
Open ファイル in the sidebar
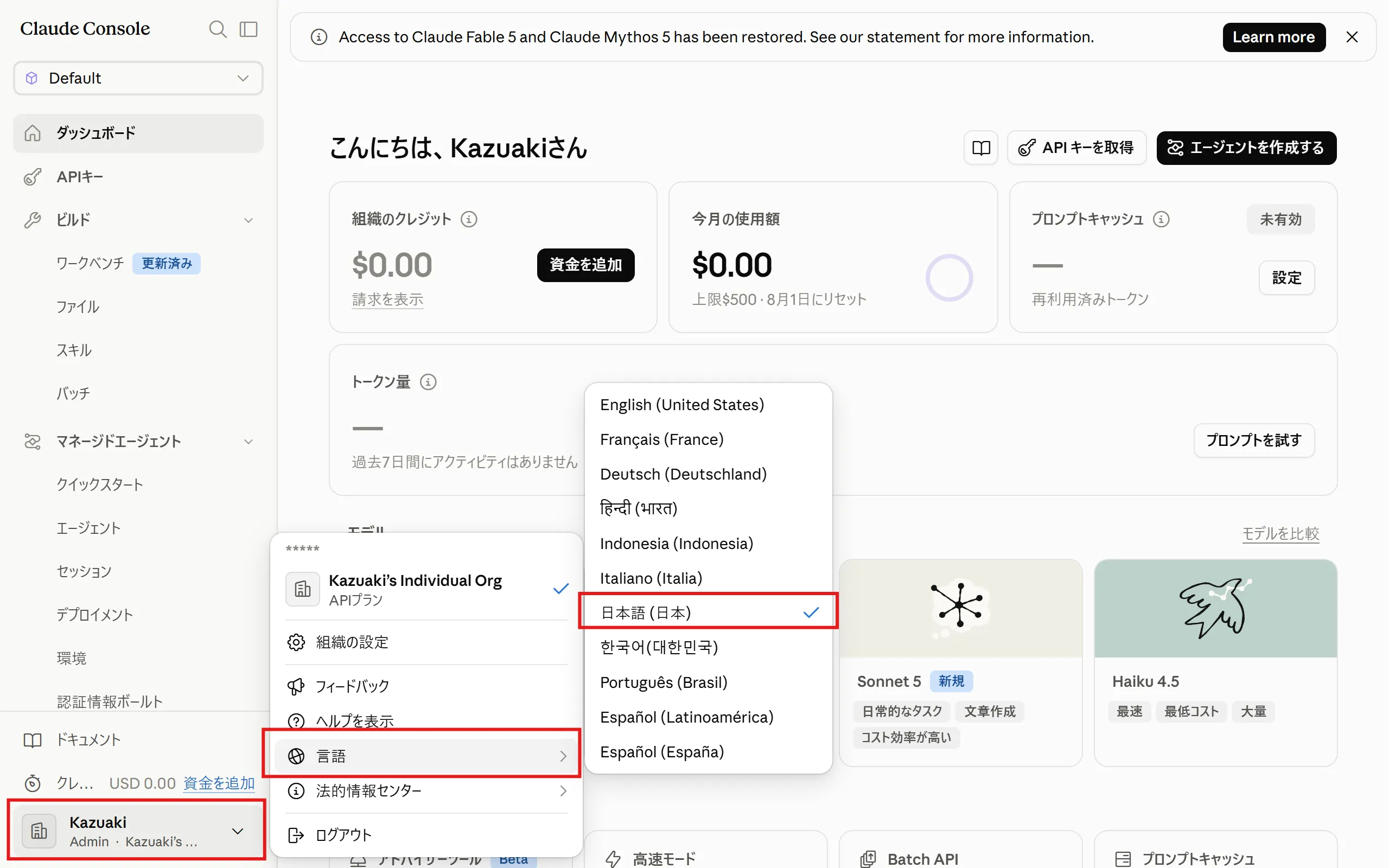click(x=78, y=307)
